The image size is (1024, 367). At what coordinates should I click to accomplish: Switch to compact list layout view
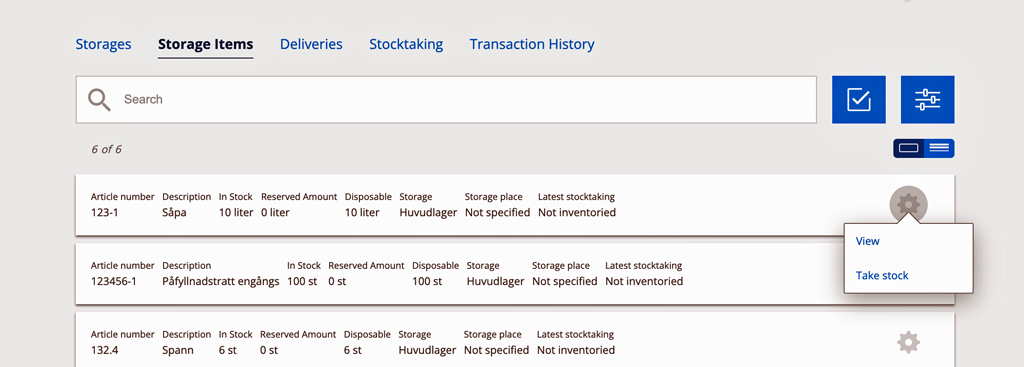pyautogui.click(x=939, y=148)
